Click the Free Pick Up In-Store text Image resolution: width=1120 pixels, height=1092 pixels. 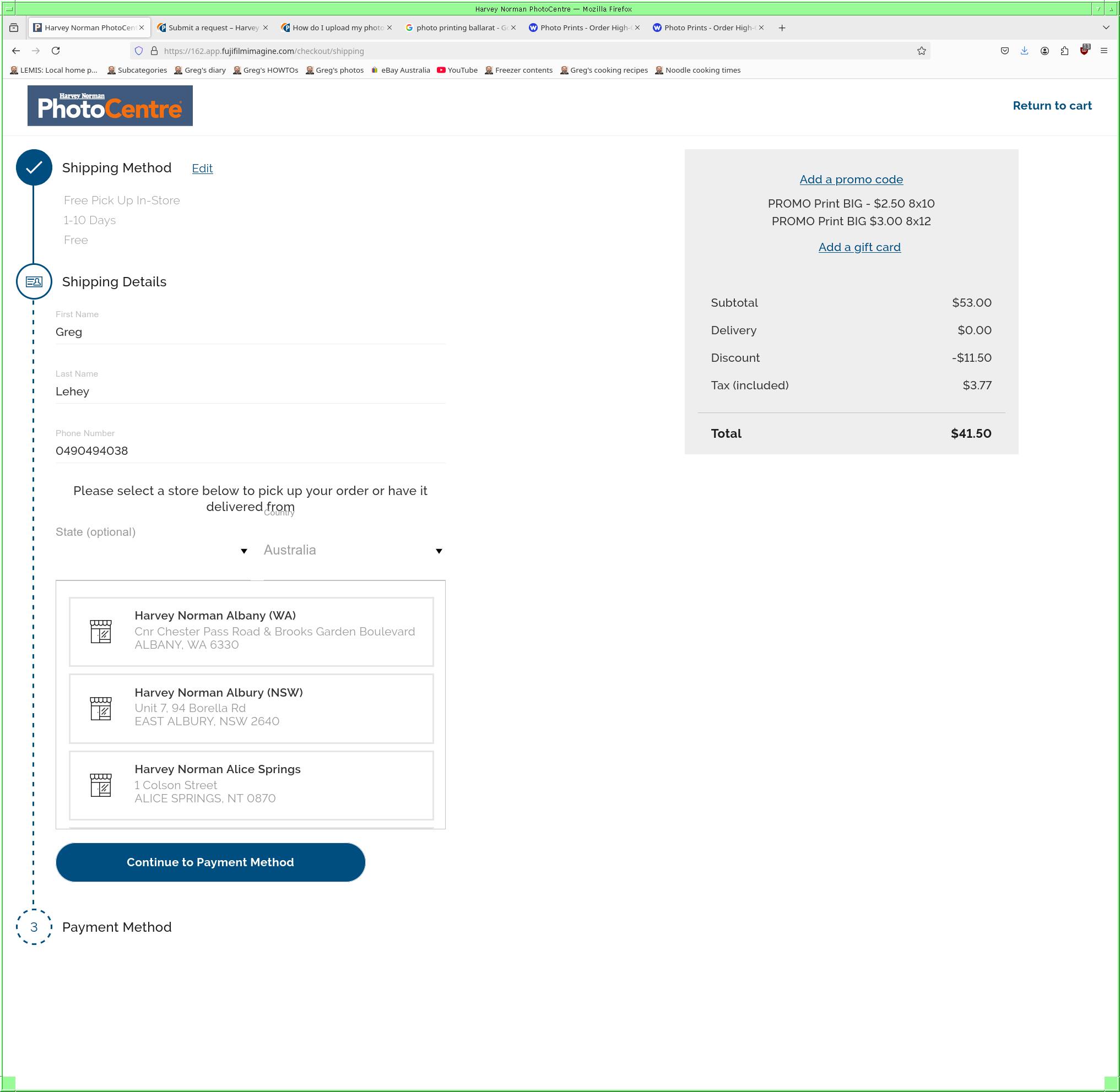click(x=122, y=200)
